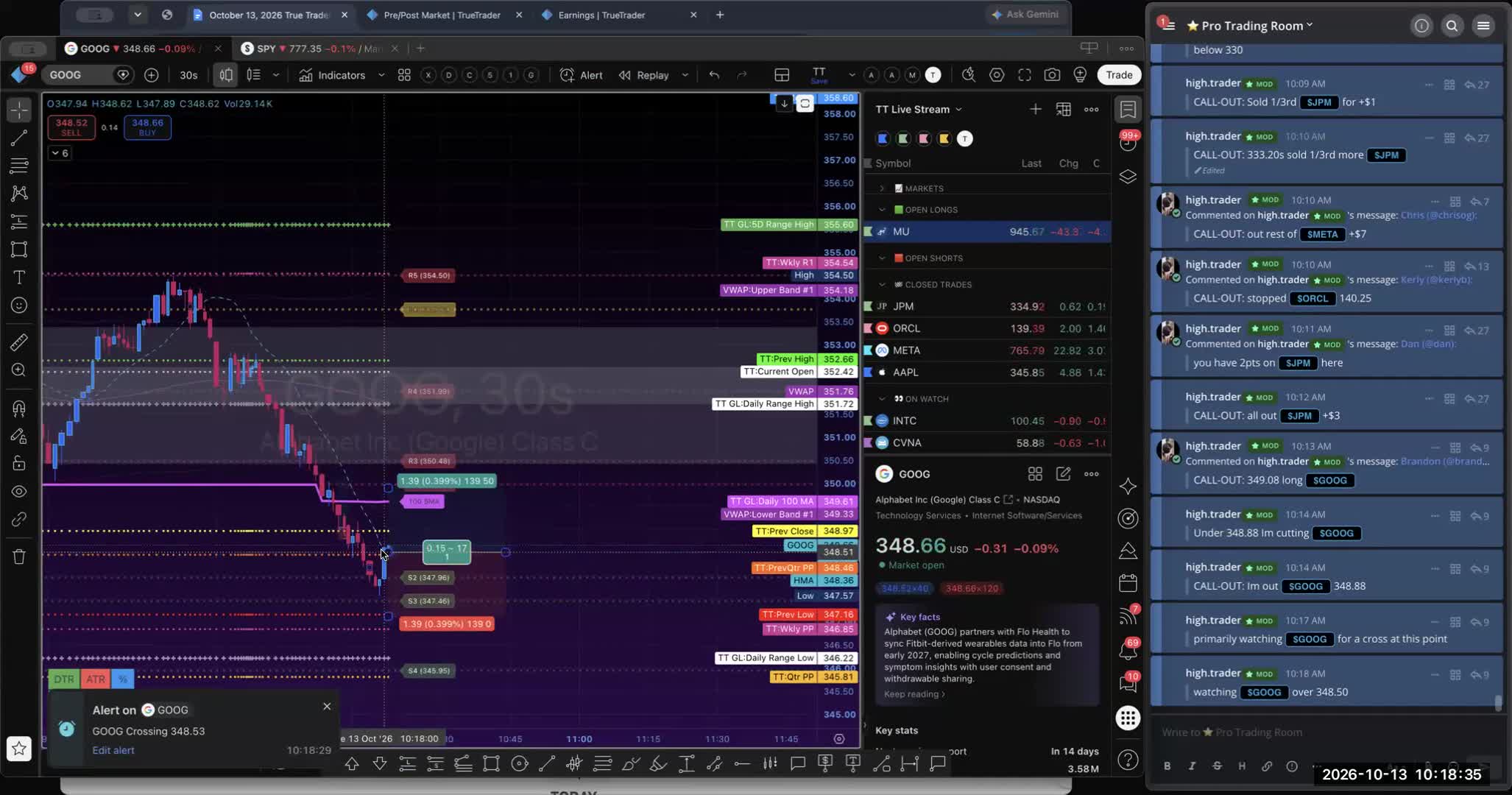Click the Trade button
Image resolution: width=1512 pixels, height=795 pixels.
(1119, 75)
